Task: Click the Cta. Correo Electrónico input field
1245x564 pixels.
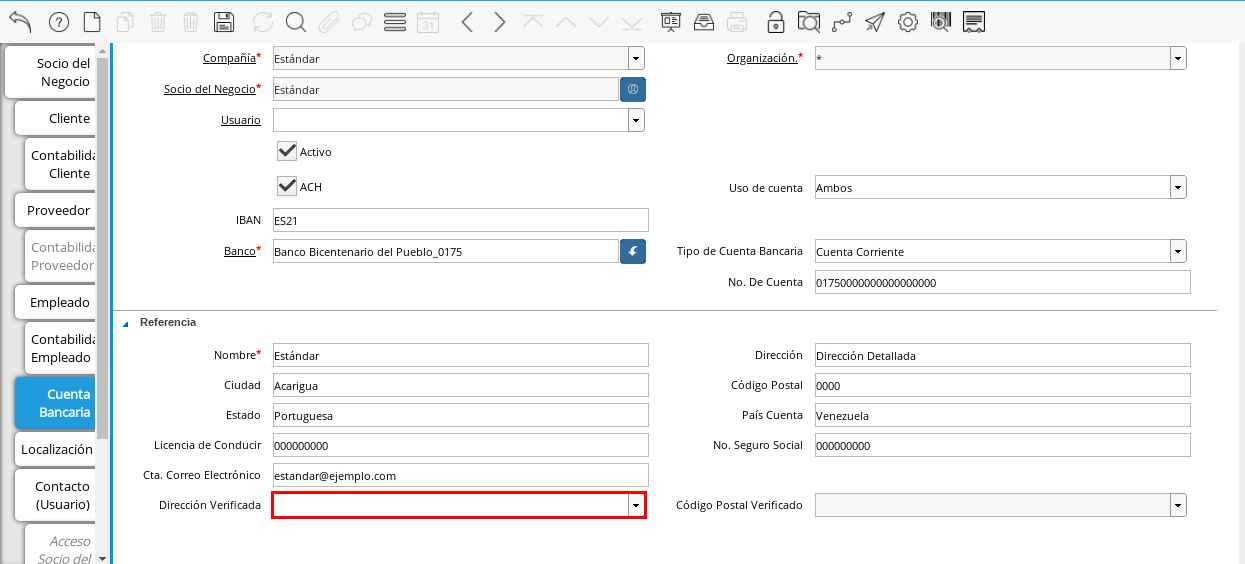Action: (x=460, y=475)
